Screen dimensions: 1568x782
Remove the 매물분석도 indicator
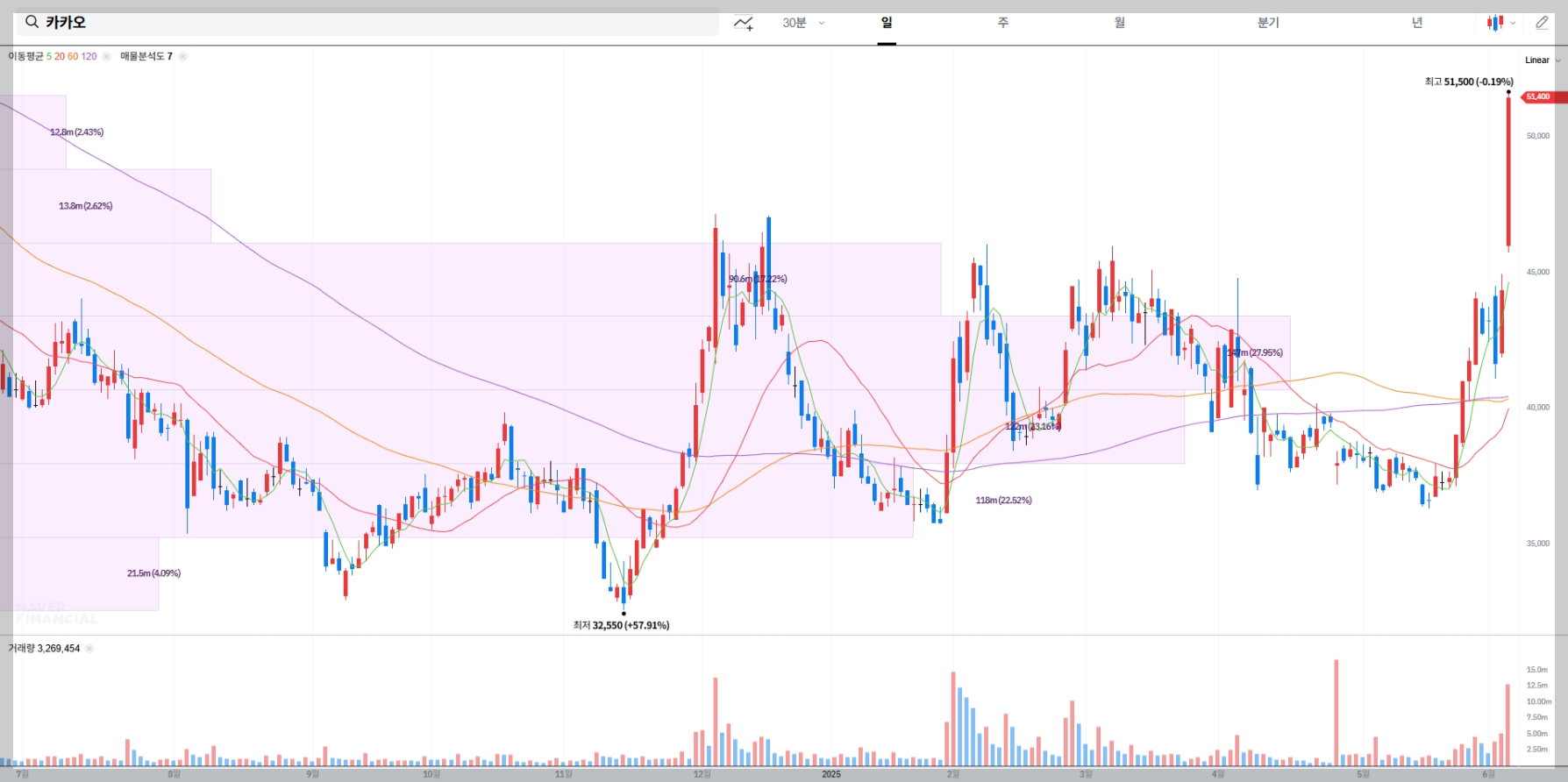pyautogui.click(x=182, y=56)
